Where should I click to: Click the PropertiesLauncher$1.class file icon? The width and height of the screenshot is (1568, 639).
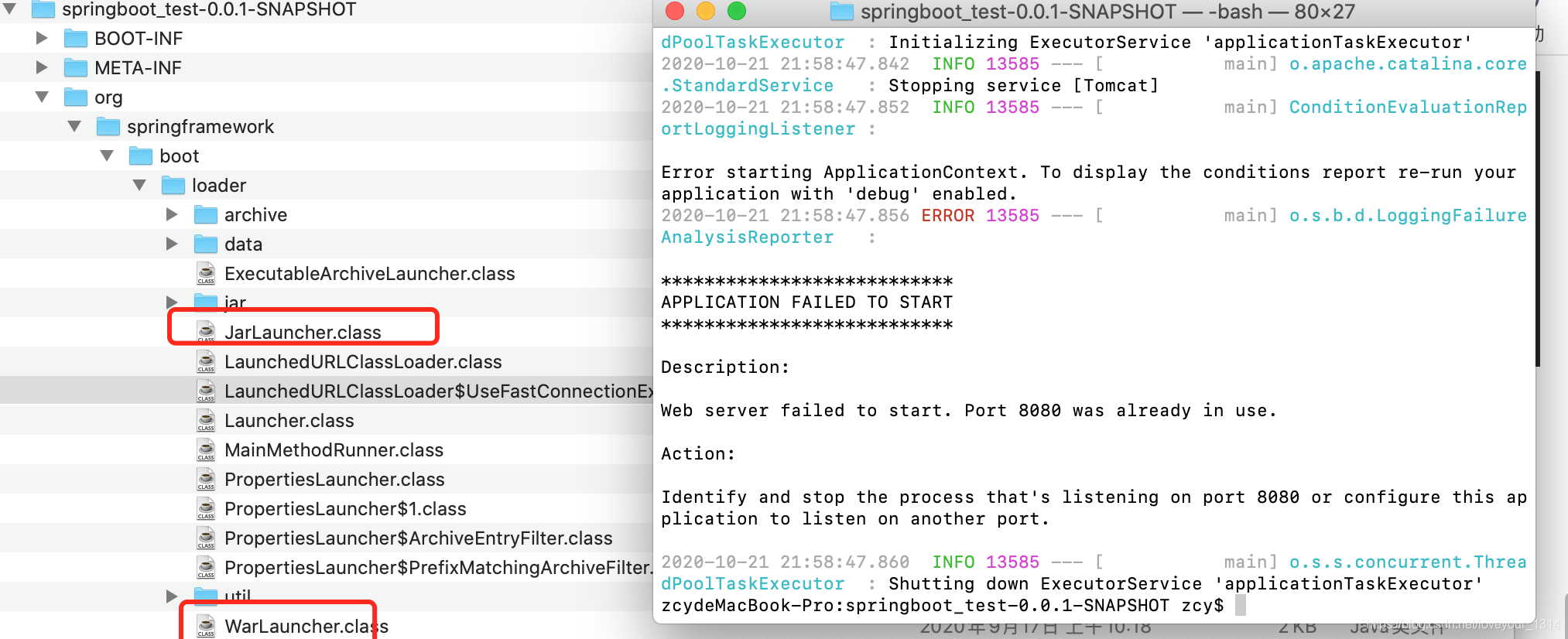click(206, 508)
